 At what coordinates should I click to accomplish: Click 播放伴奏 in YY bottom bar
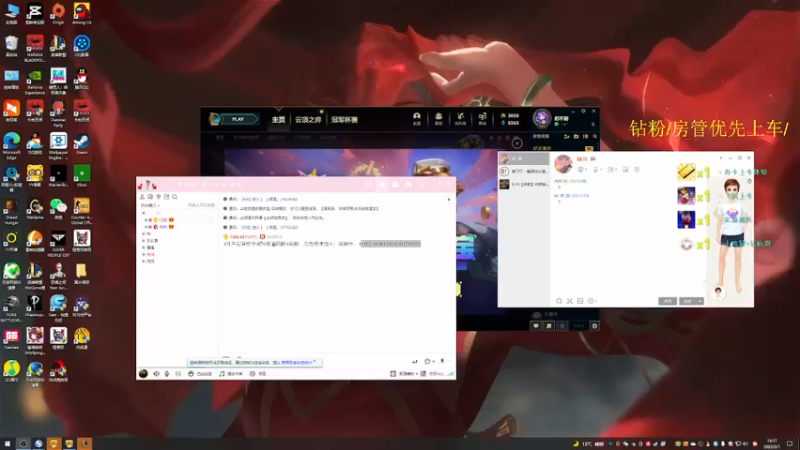pyautogui.click(x=231, y=374)
